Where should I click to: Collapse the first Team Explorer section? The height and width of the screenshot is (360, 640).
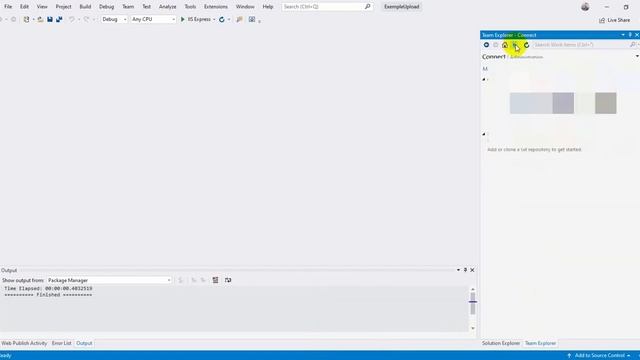[x=484, y=79]
